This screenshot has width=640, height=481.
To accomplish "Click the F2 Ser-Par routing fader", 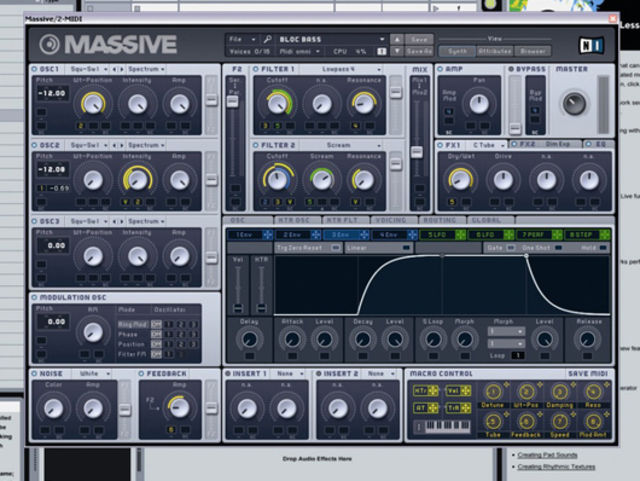I will tap(233, 101).
